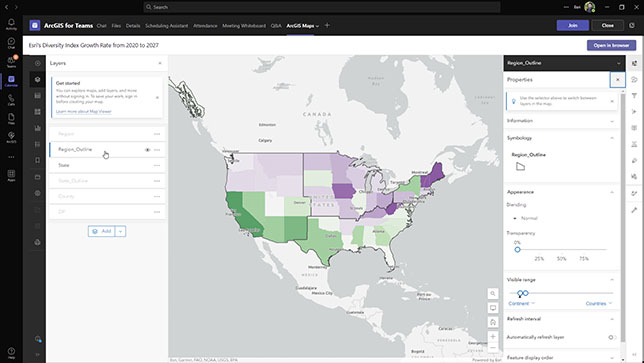Toggle Automatically refresh layer switch

point(612,337)
